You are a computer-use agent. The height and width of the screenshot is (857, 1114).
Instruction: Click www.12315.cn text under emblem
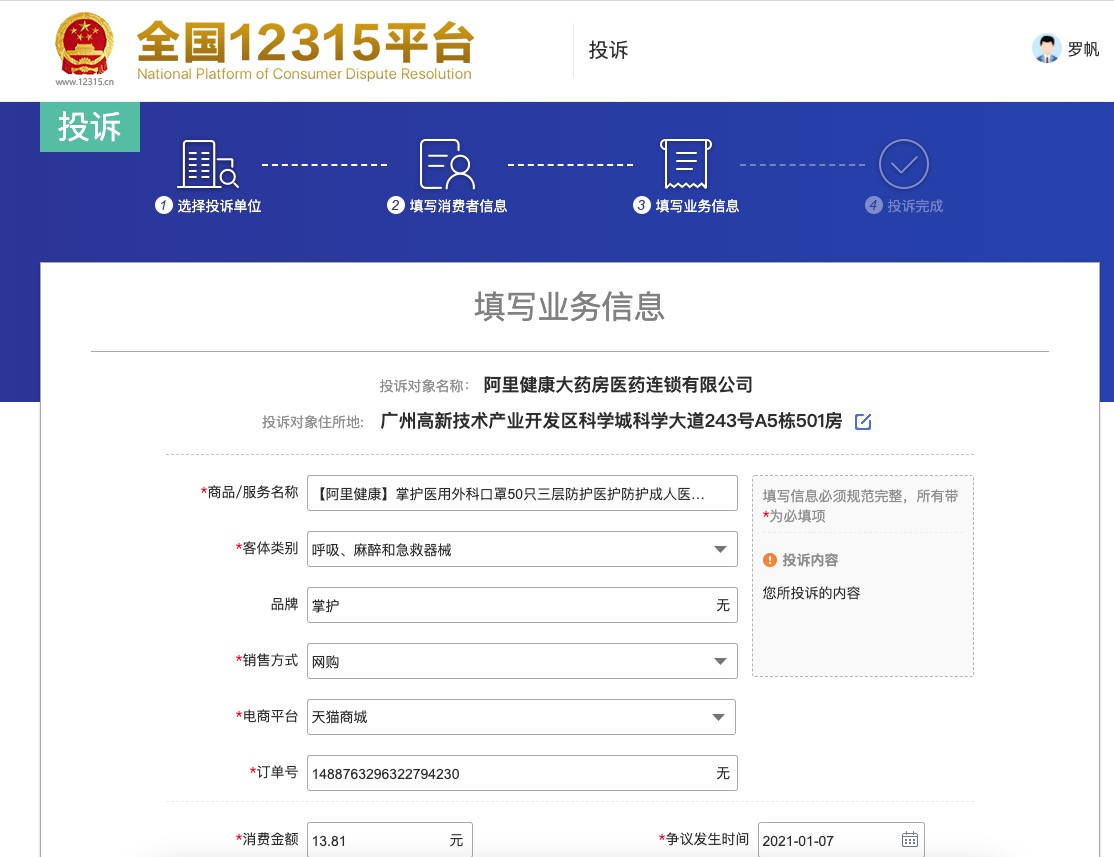click(x=85, y=82)
